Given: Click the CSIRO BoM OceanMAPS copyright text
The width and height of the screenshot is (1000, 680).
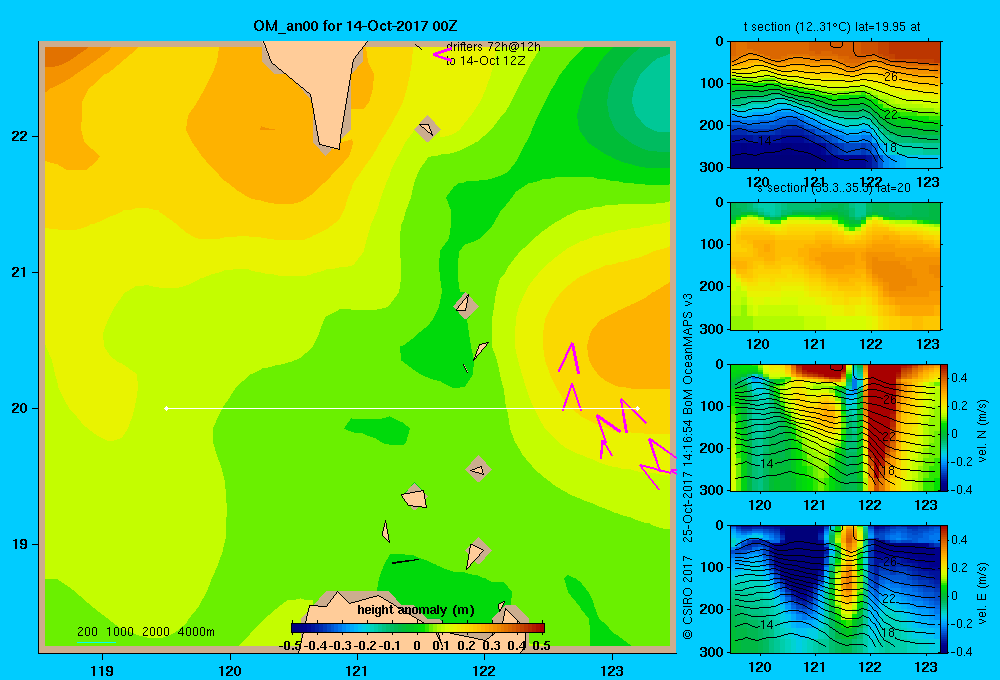Looking at the screenshot, I should coord(687,466).
